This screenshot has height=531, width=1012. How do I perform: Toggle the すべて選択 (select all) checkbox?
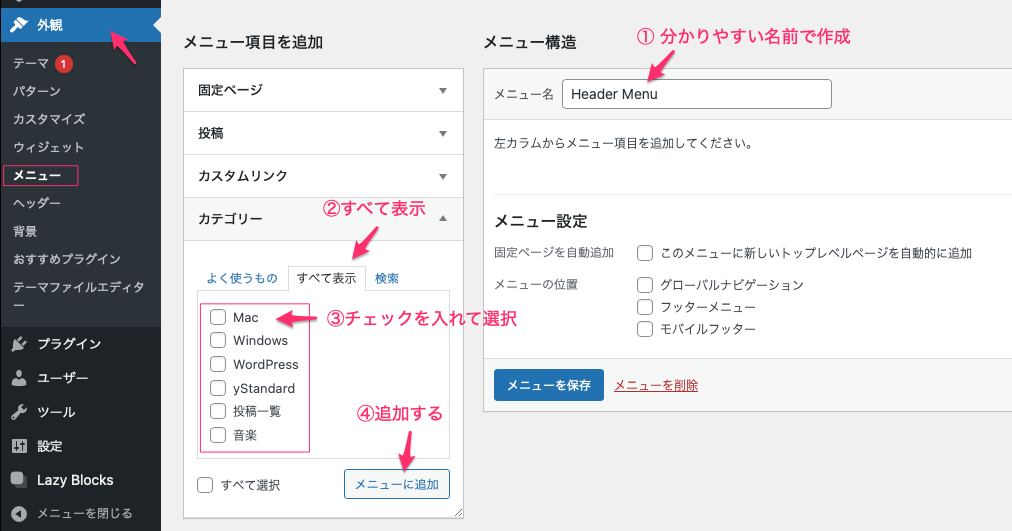point(206,485)
